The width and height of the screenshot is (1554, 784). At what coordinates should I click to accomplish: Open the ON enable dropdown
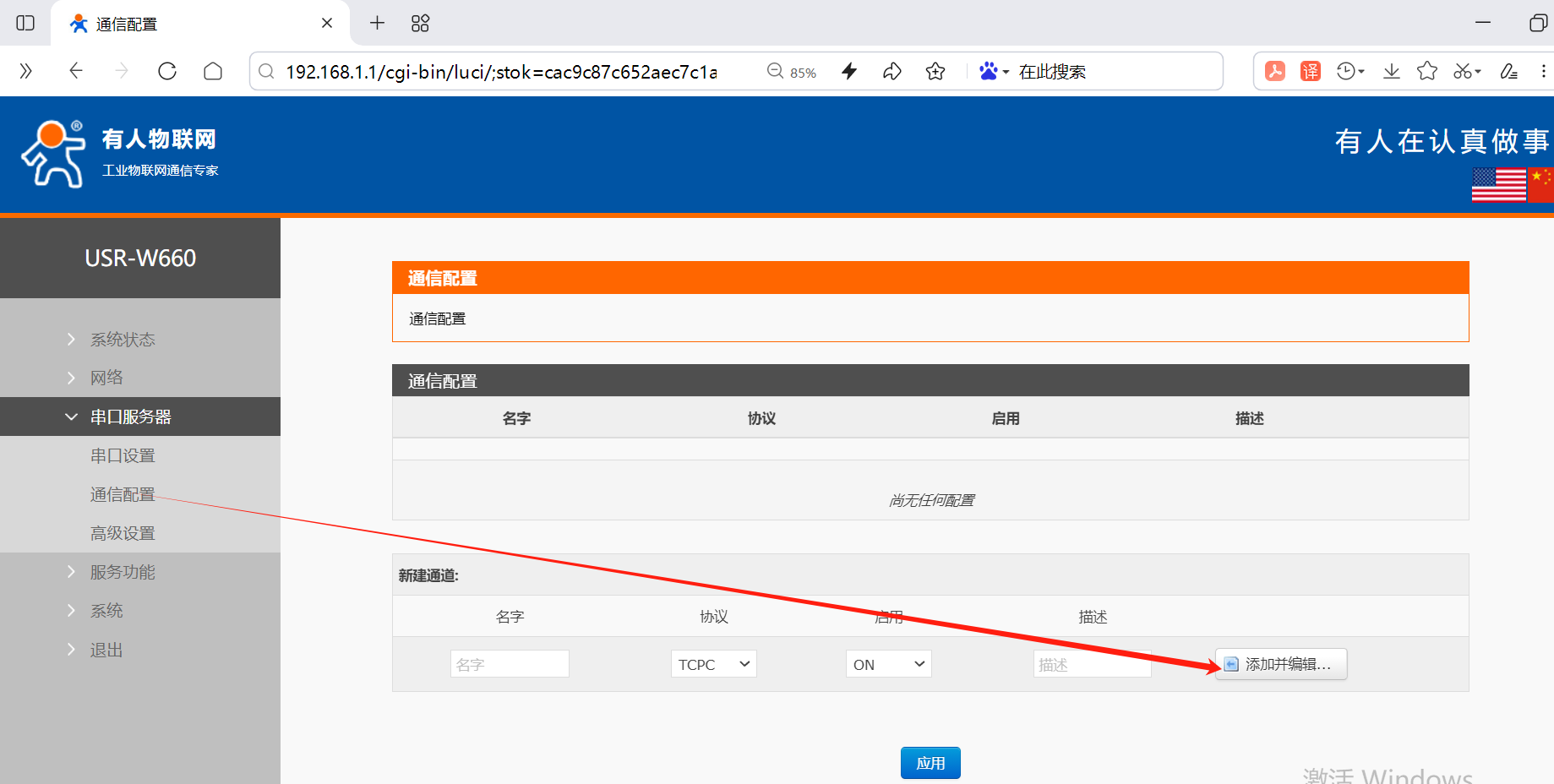coord(888,664)
